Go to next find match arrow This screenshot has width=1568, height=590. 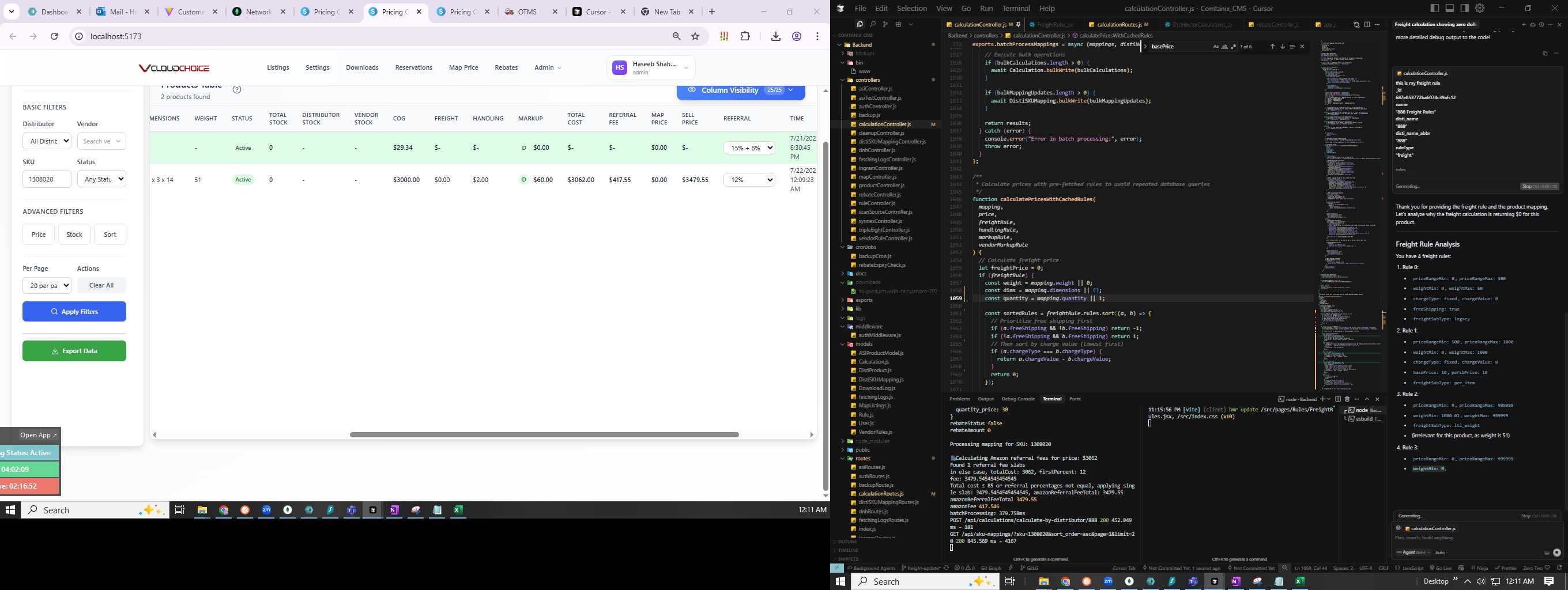pos(1283,47)
